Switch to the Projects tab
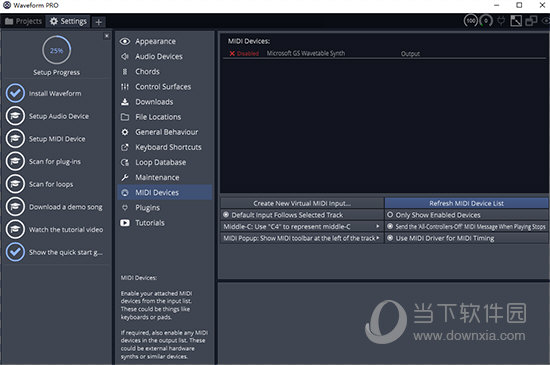 [23, 21]
